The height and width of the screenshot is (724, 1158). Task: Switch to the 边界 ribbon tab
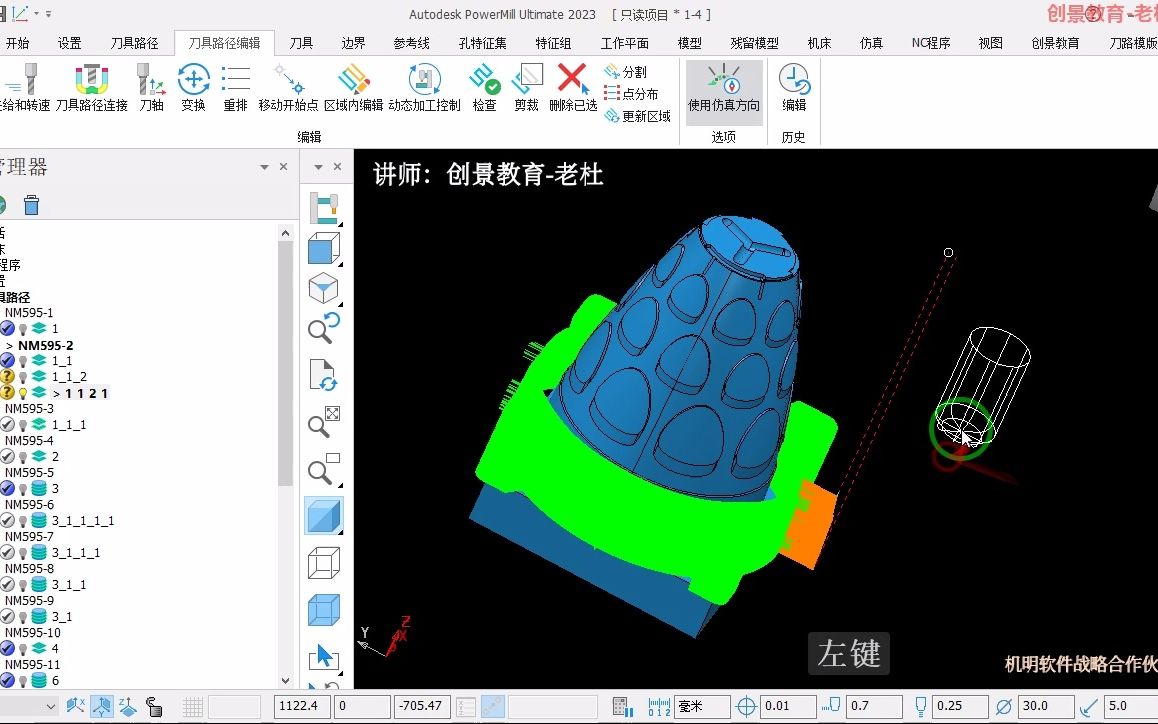[x=353, y=43]
